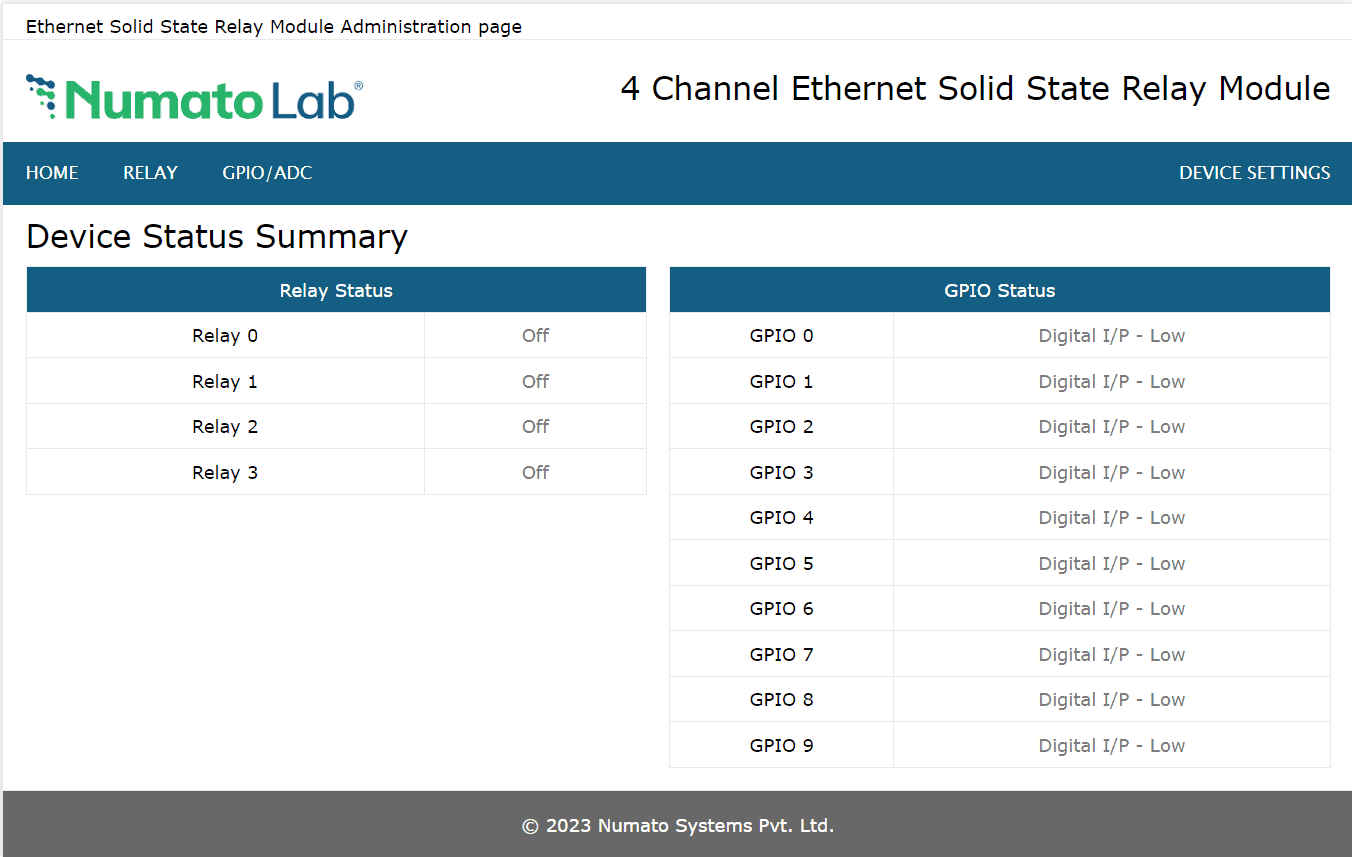This screenshot has height=857, width=1352.
Task: Select the GPIO 9 row label
Action: coord(781,746)
